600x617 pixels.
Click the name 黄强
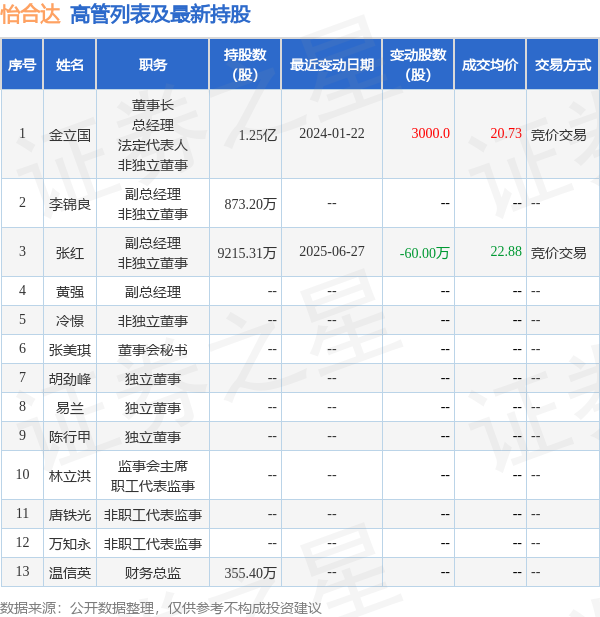click(x=70, y=292)
